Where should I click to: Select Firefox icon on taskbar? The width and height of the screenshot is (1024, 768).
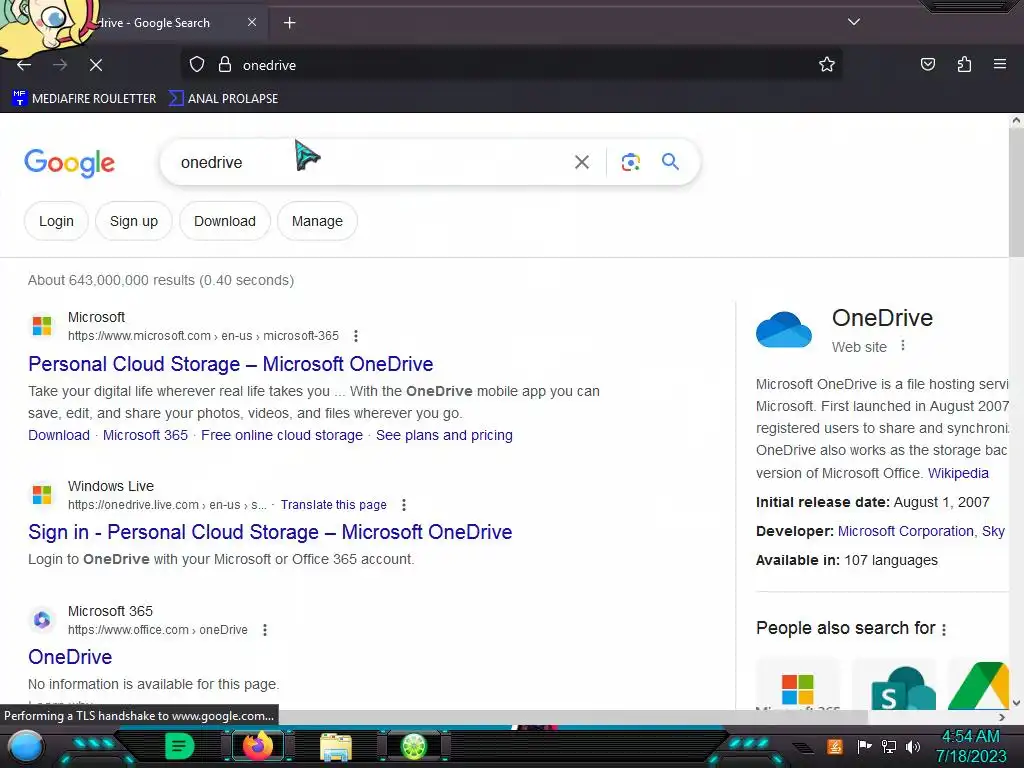click(x=257, y=746)
